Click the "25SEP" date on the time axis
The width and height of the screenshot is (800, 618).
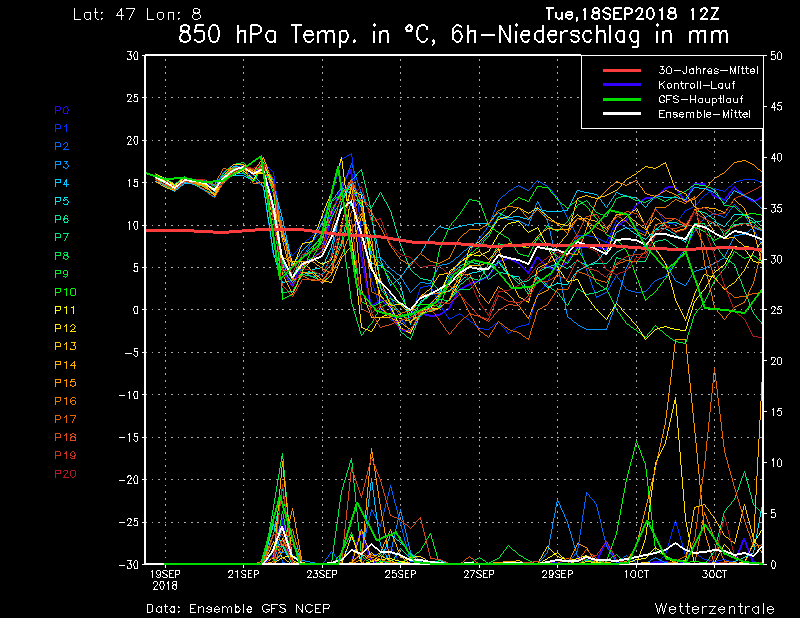click(401, 574)
